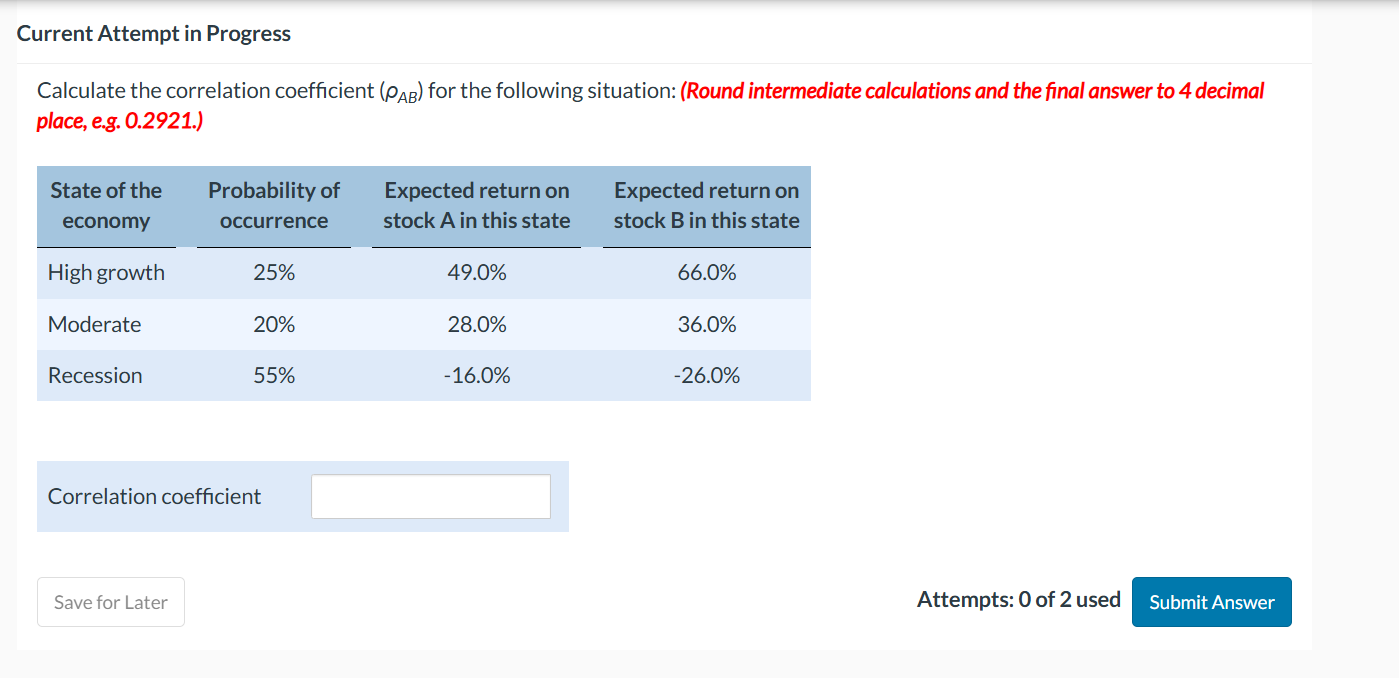Click the 49.0% return value for stock A
This screenshot has height=678, width=1399.
point(477,272)
